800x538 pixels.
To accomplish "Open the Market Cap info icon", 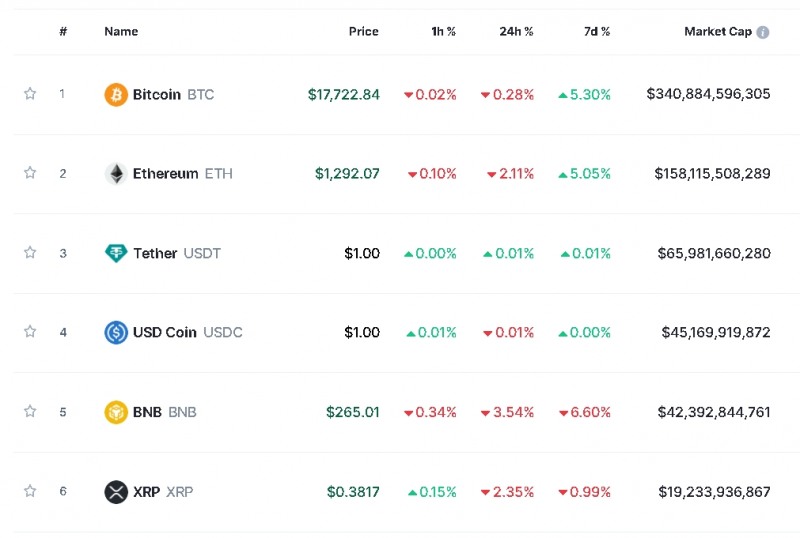I will 763,32.
